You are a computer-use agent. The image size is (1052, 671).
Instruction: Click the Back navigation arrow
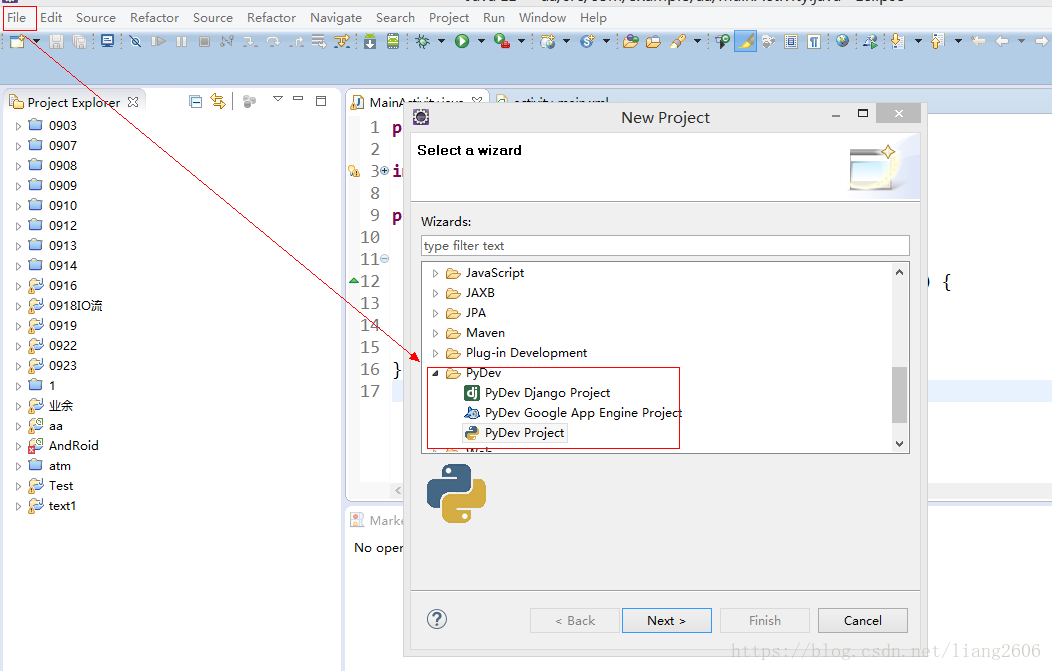click(x=1002, y=42)
